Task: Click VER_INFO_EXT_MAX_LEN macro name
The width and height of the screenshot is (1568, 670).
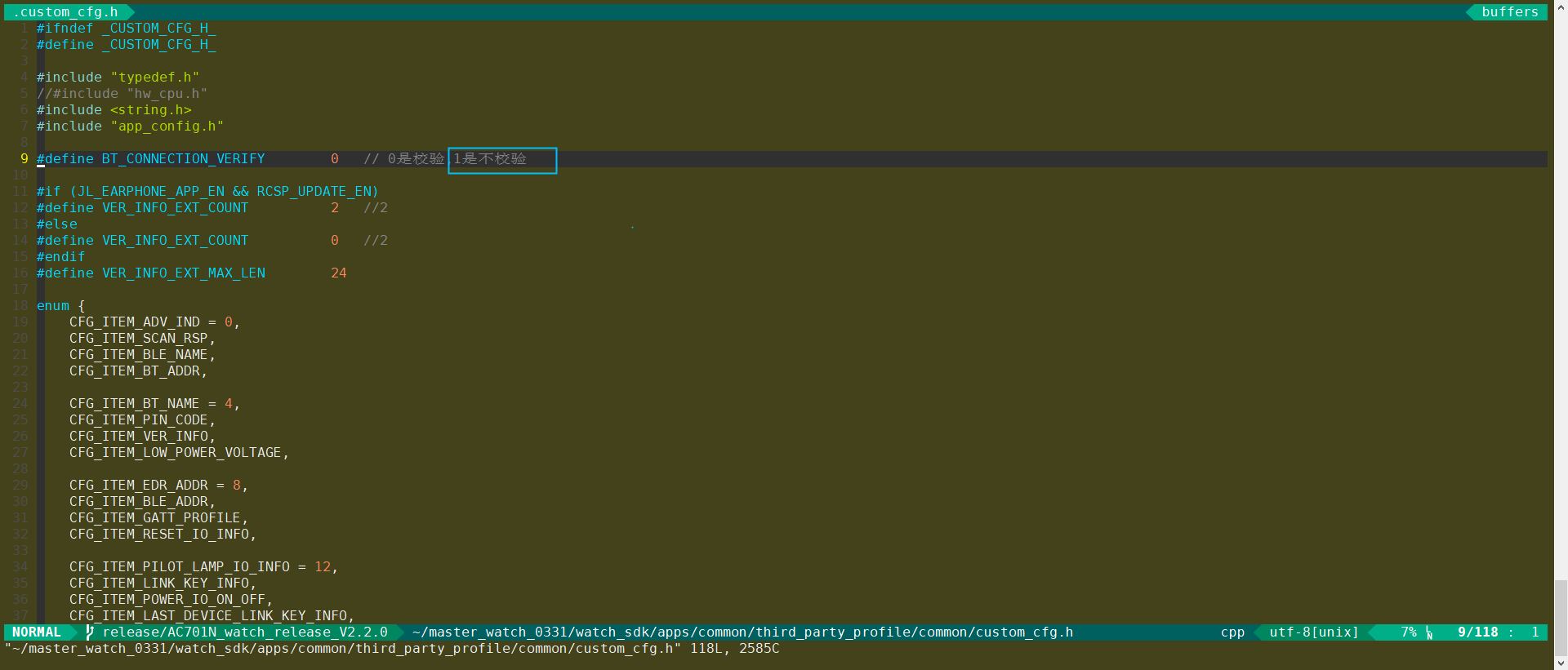Action: pyautogui.click(x=183, y=273)
